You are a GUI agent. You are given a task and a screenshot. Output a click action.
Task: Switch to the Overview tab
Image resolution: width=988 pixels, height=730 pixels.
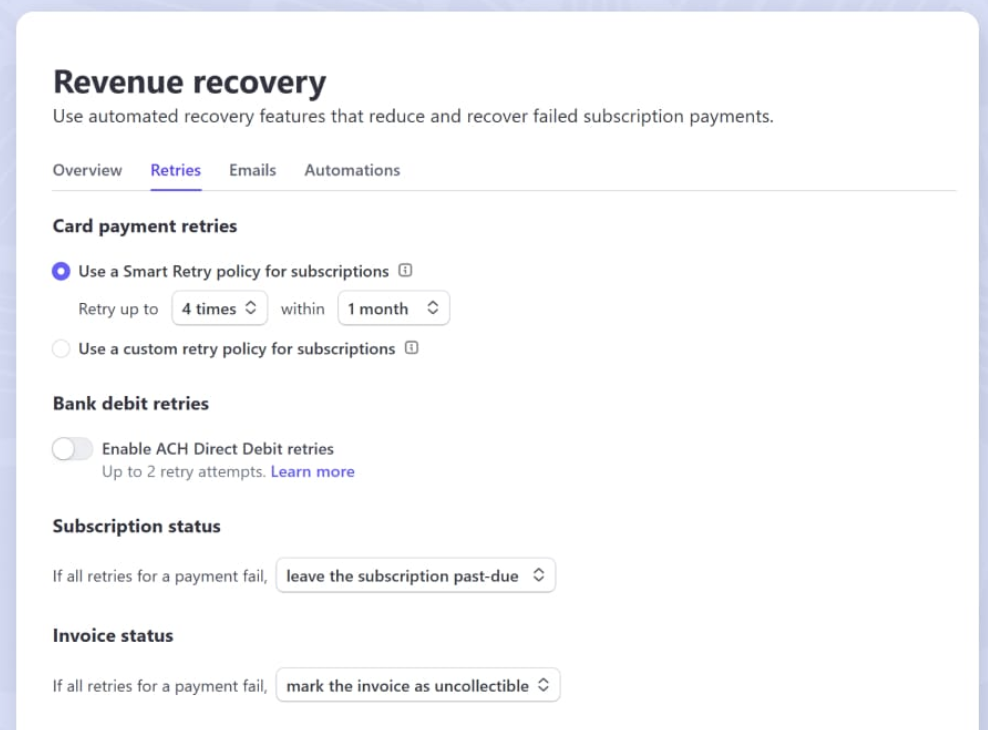(x=87, y=170)
